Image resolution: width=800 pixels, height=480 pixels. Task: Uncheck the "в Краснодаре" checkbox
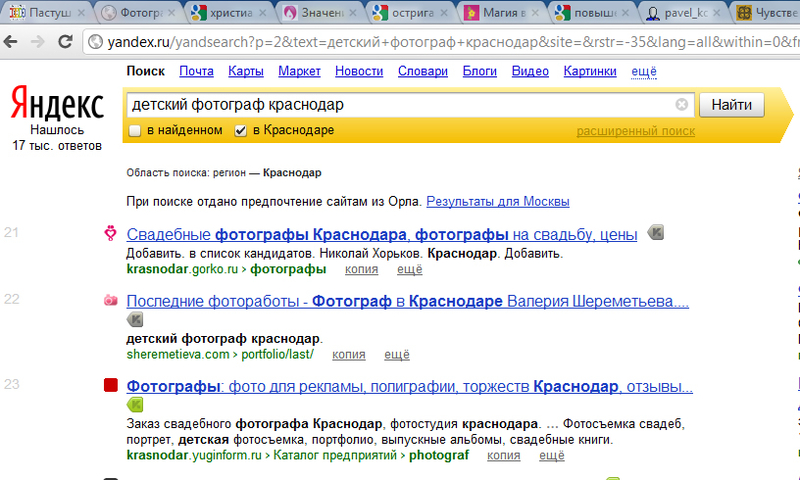[x=240, y=131]
